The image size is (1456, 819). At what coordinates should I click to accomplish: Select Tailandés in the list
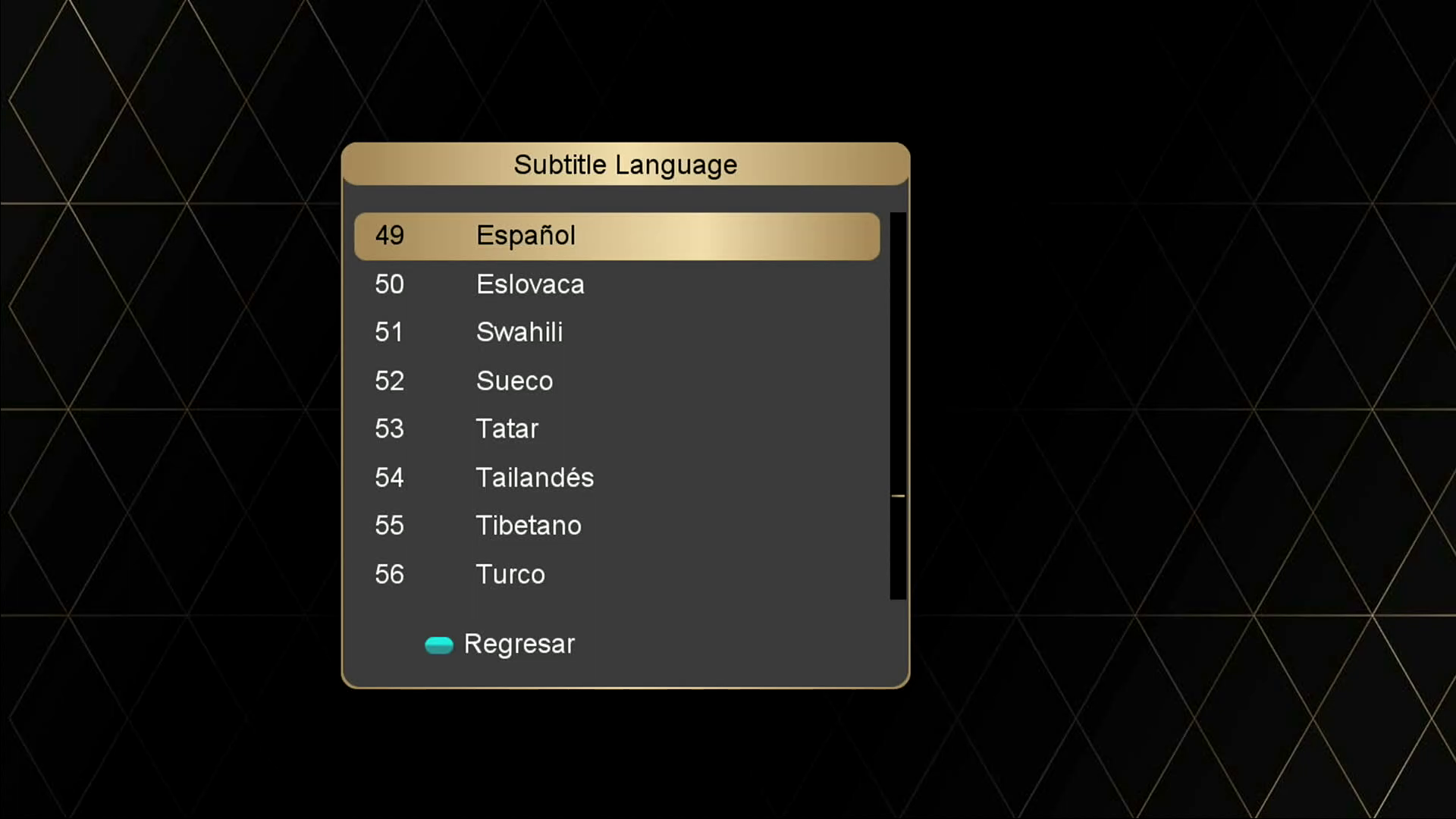[x=535, y=478]
